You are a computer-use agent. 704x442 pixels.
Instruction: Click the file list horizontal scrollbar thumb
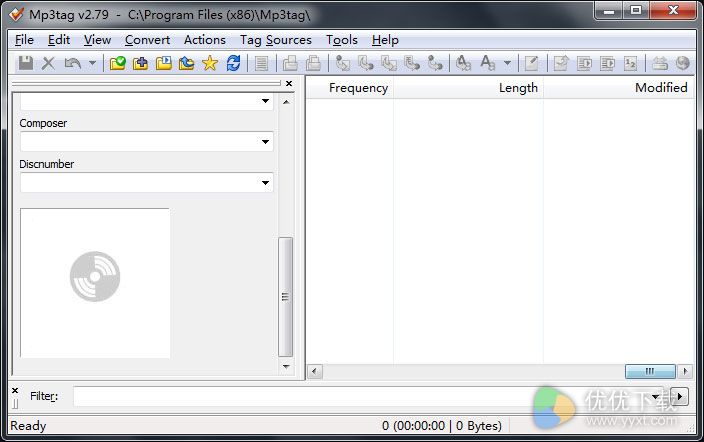(x=650, y=371)
